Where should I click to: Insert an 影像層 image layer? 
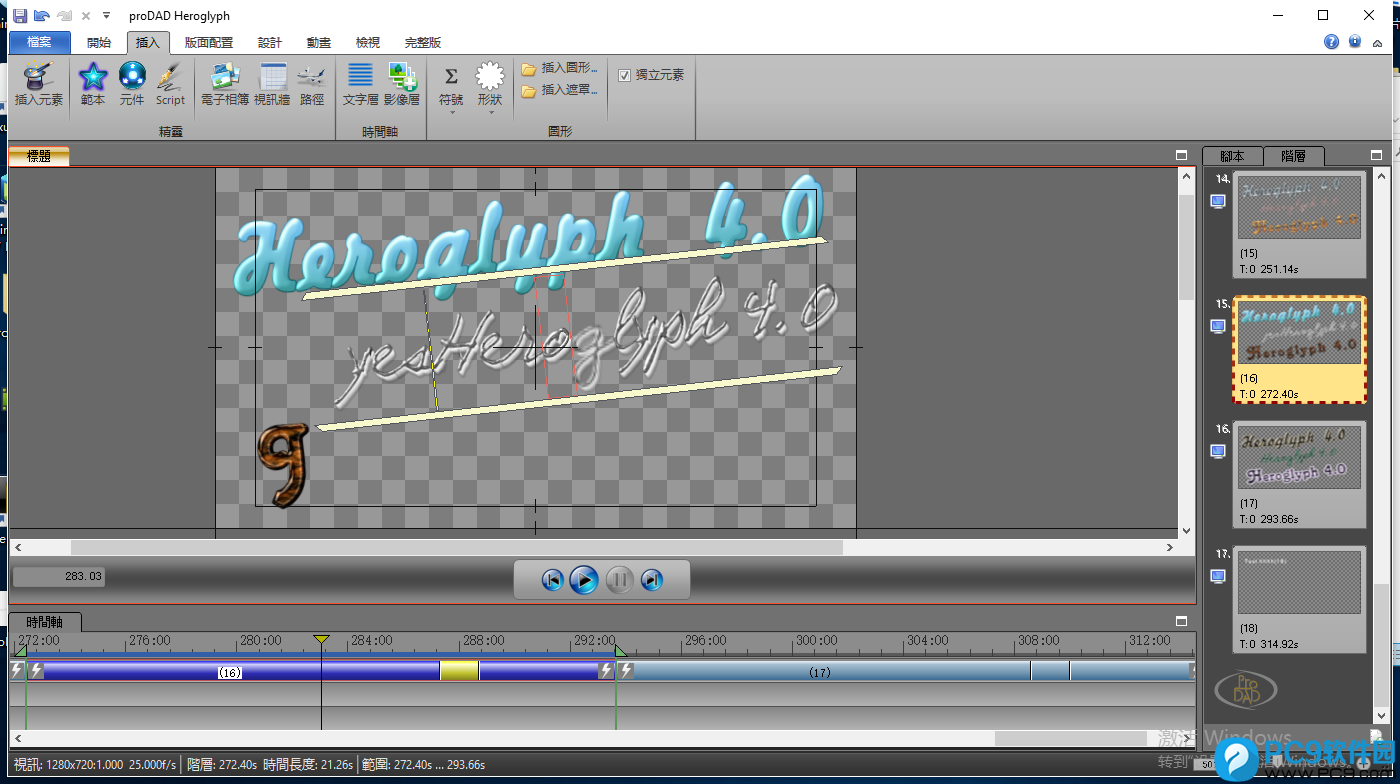402,84
